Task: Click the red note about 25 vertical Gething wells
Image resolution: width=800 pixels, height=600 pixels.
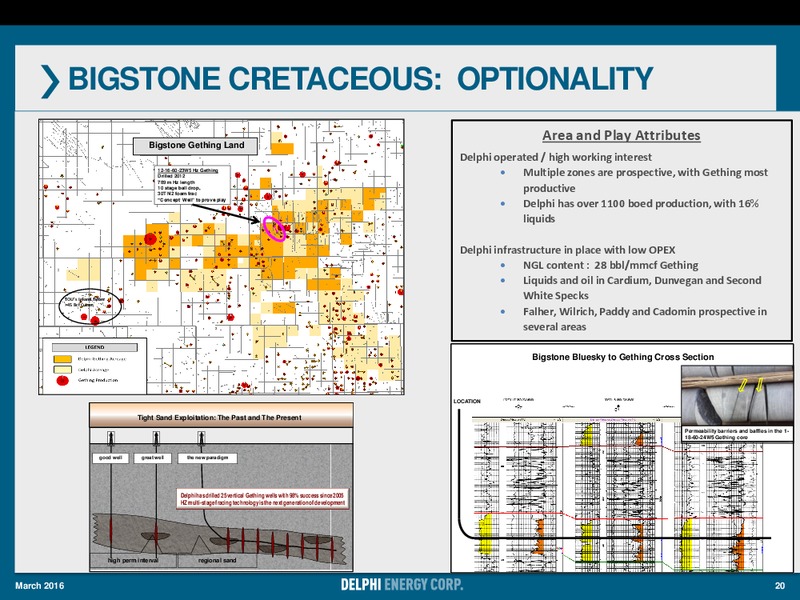Action: (263, 499)
